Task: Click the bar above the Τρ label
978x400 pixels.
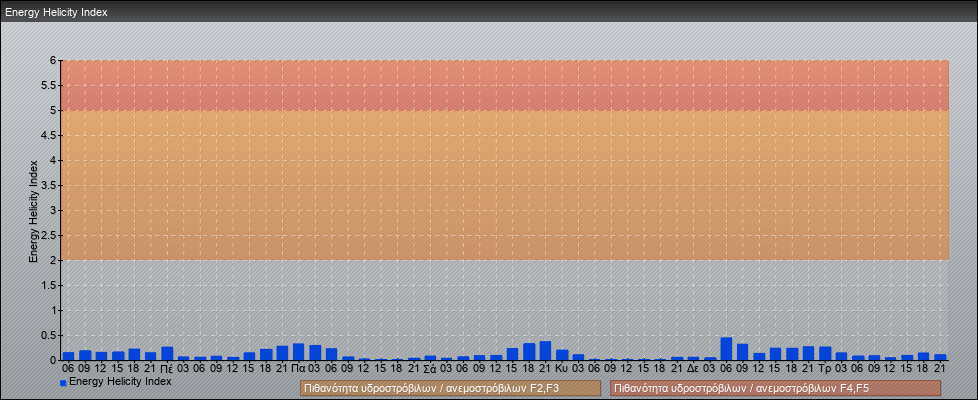Action: tap(825, 353)
